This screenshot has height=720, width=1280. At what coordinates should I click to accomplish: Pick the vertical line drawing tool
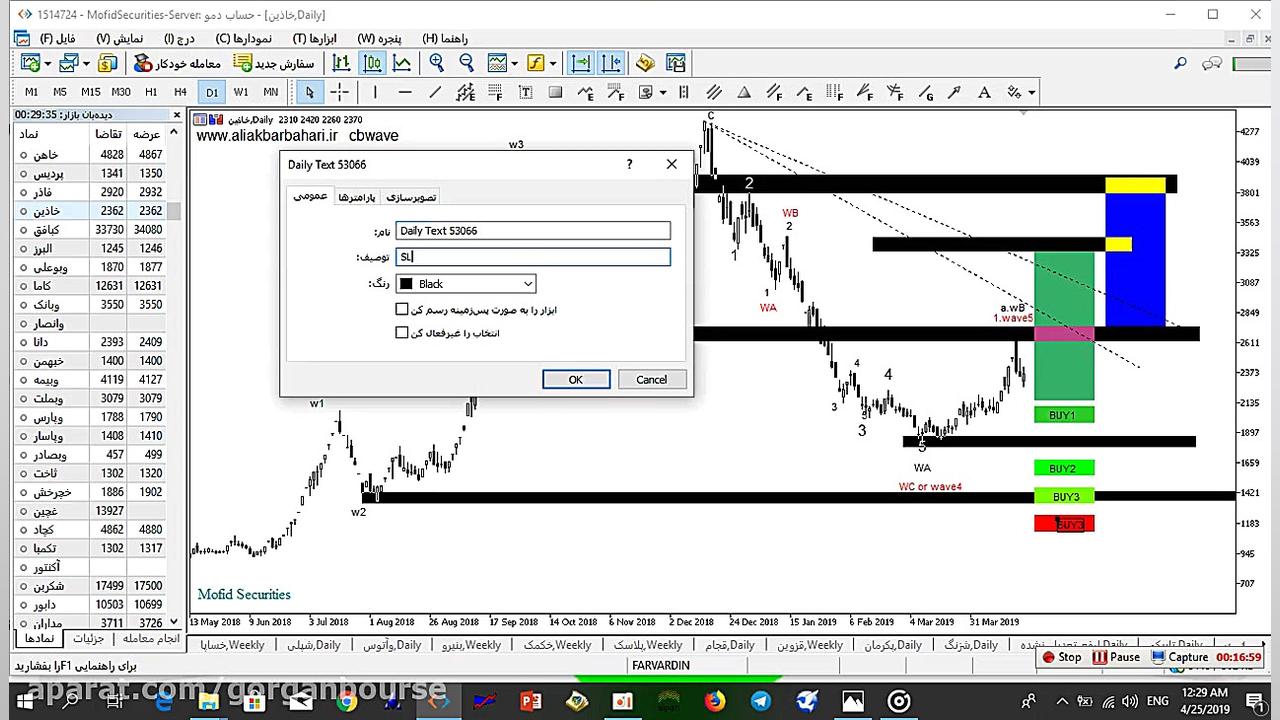point(375,92)
